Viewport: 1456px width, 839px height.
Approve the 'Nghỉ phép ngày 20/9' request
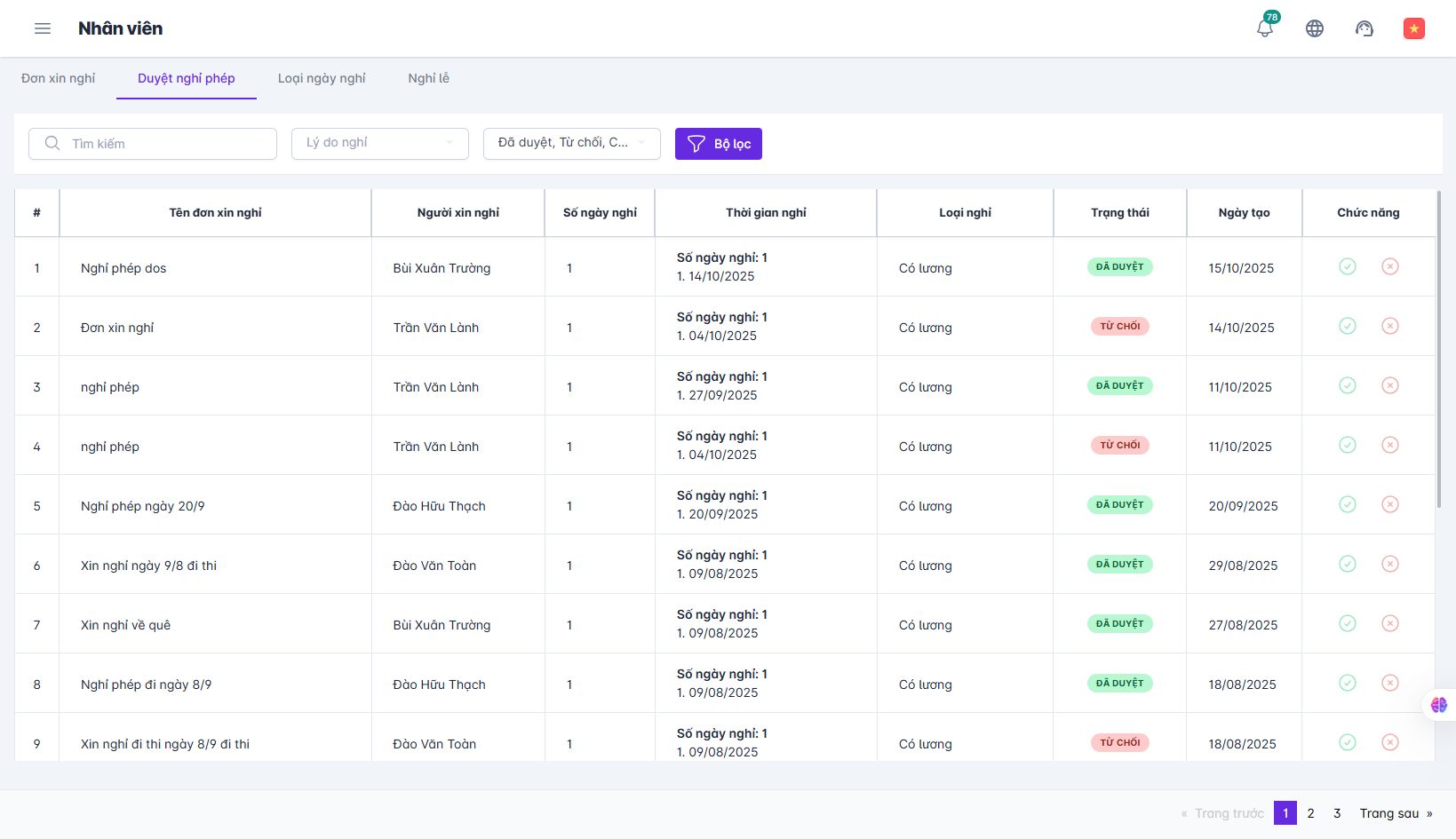1348,504
